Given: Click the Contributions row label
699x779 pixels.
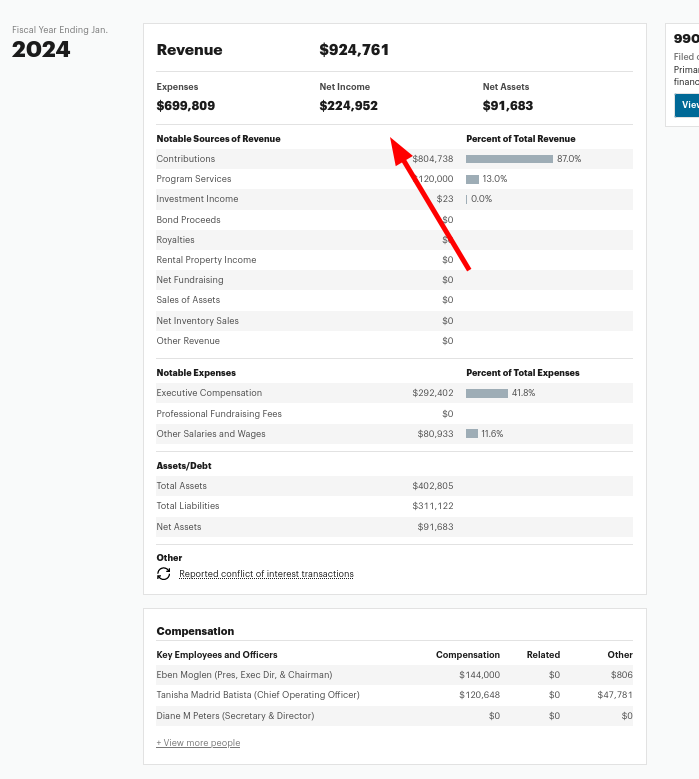Looking at the screenshot, I should tap(186, 159).
